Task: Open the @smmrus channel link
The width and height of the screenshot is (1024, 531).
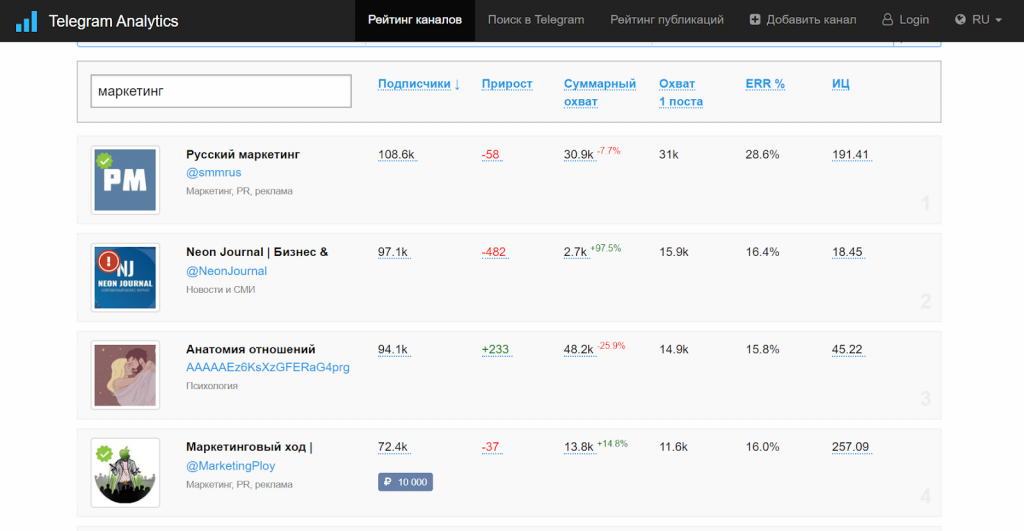Action: (x=213, y=172)
